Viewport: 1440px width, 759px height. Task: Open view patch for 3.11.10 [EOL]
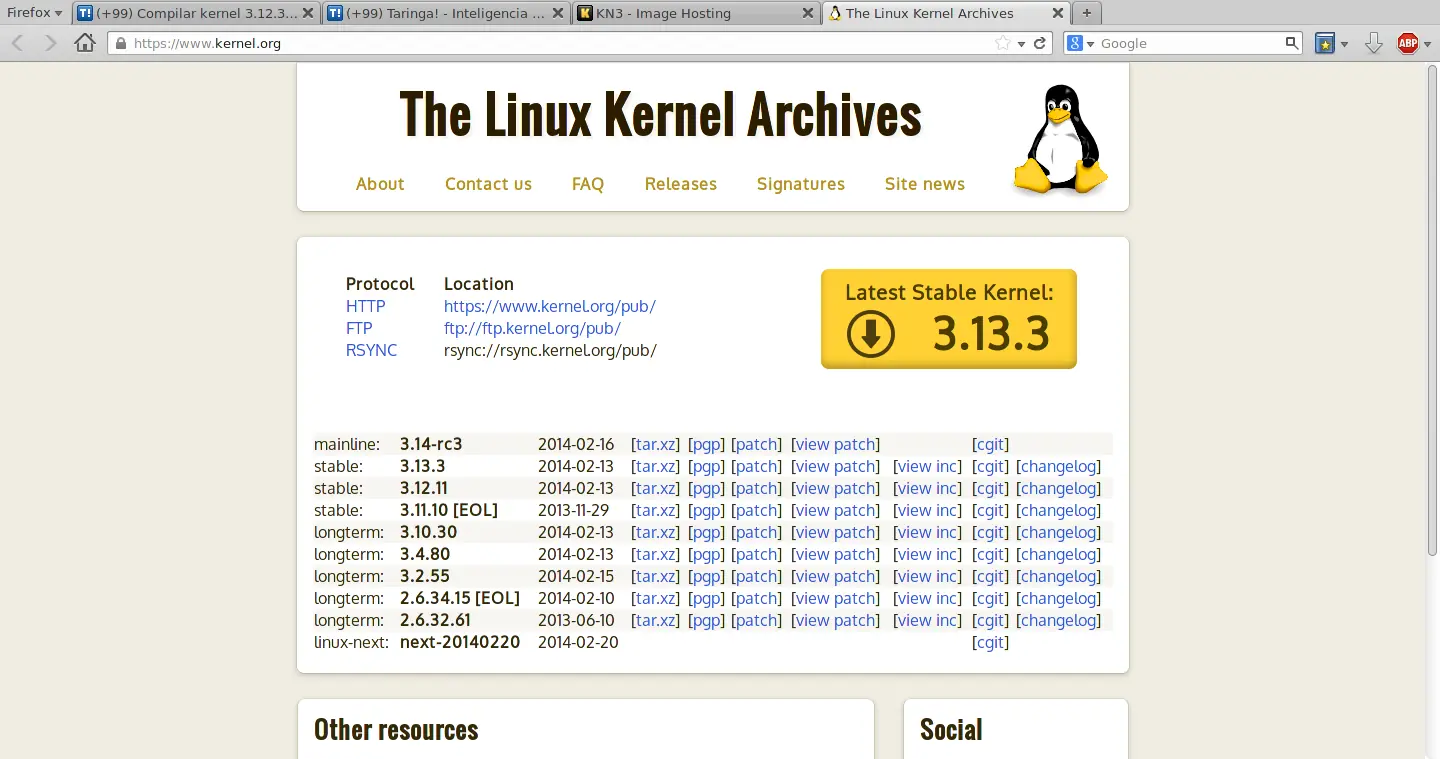pyautogui.click(x=835, y=510)
